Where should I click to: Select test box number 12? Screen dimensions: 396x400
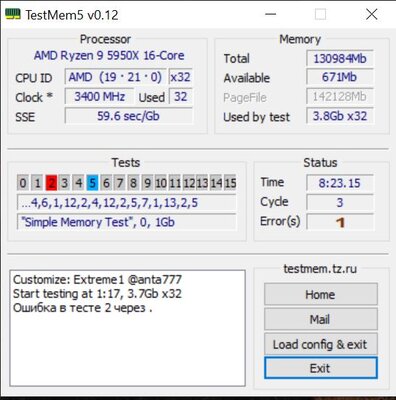point(189,183)
